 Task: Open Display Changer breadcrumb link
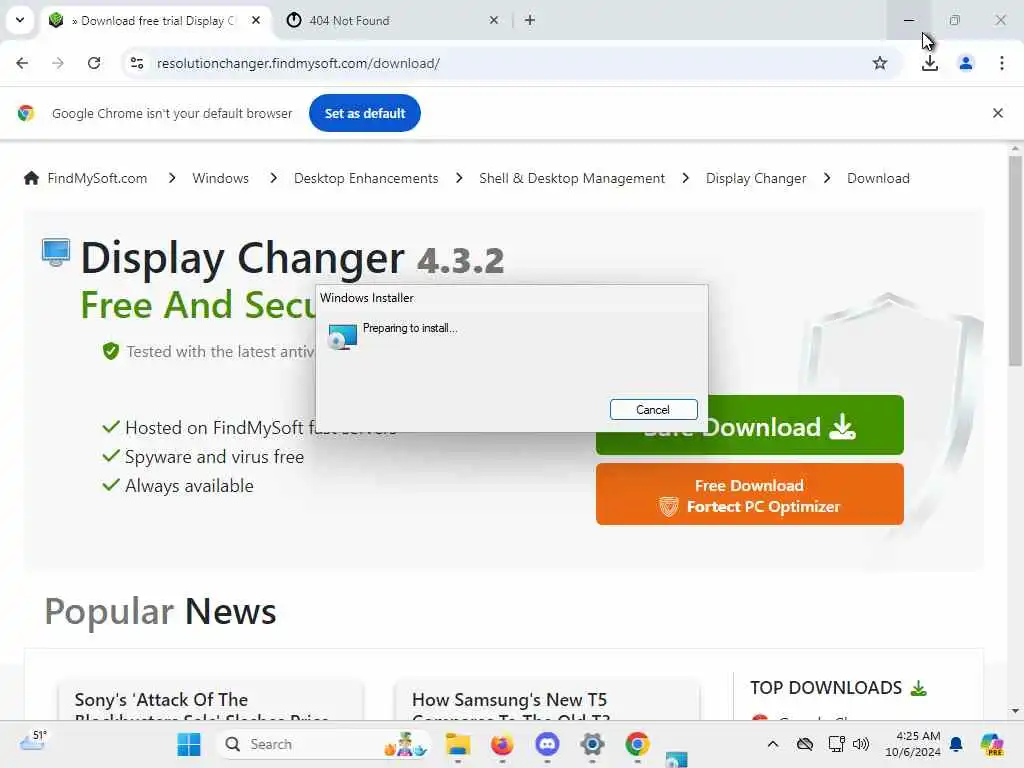click(x=756, y=178)
